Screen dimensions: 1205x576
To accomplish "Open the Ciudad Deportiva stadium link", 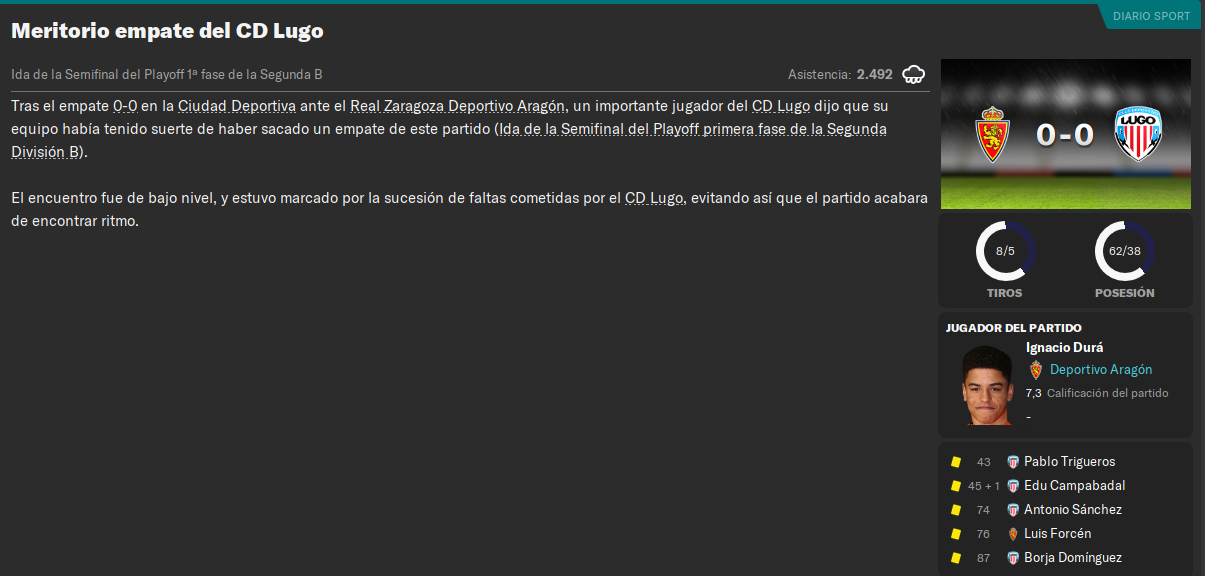I will coord(237,106).
